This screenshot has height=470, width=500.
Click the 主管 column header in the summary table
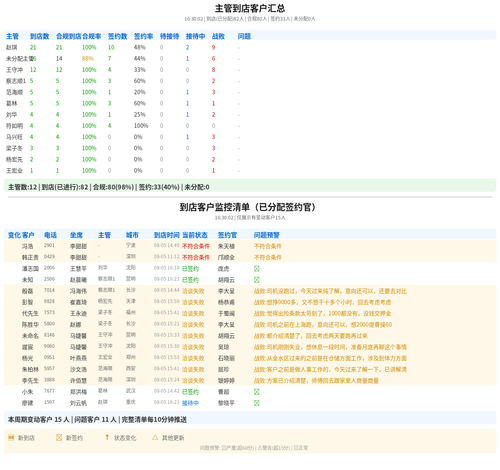pos(12,36)
